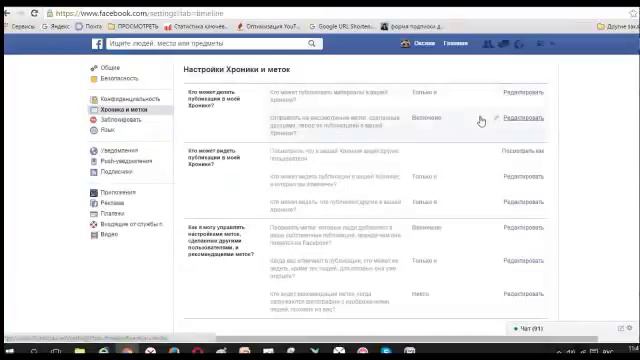Click pencil icon beside the Включено row

point(496,118)
